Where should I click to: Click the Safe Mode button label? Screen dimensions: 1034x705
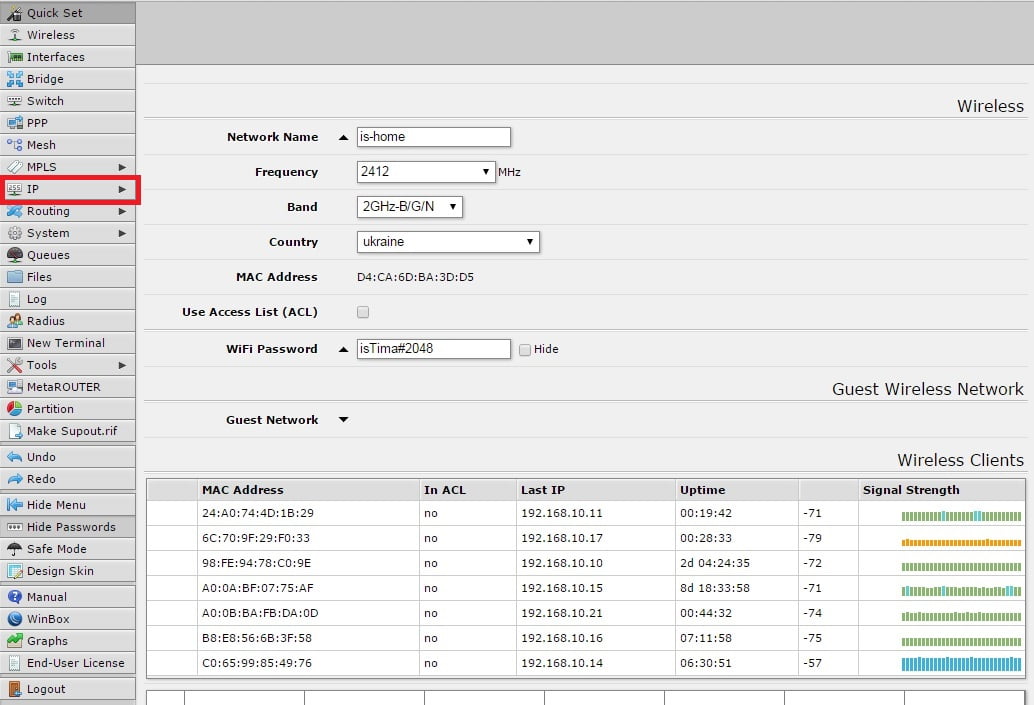coord(57,549)
